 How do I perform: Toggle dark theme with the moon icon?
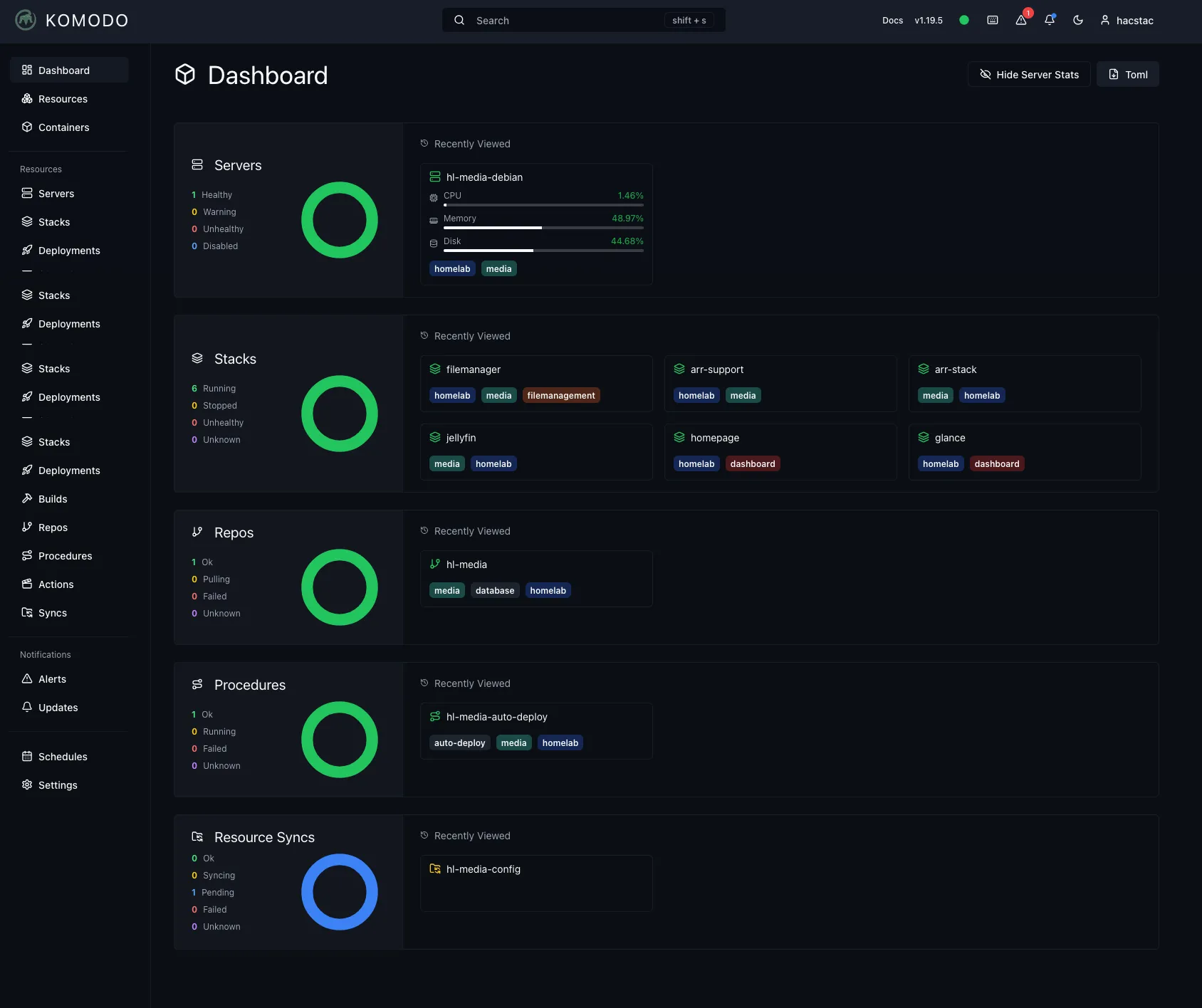pyautogui.click(x=1078, y=21)
